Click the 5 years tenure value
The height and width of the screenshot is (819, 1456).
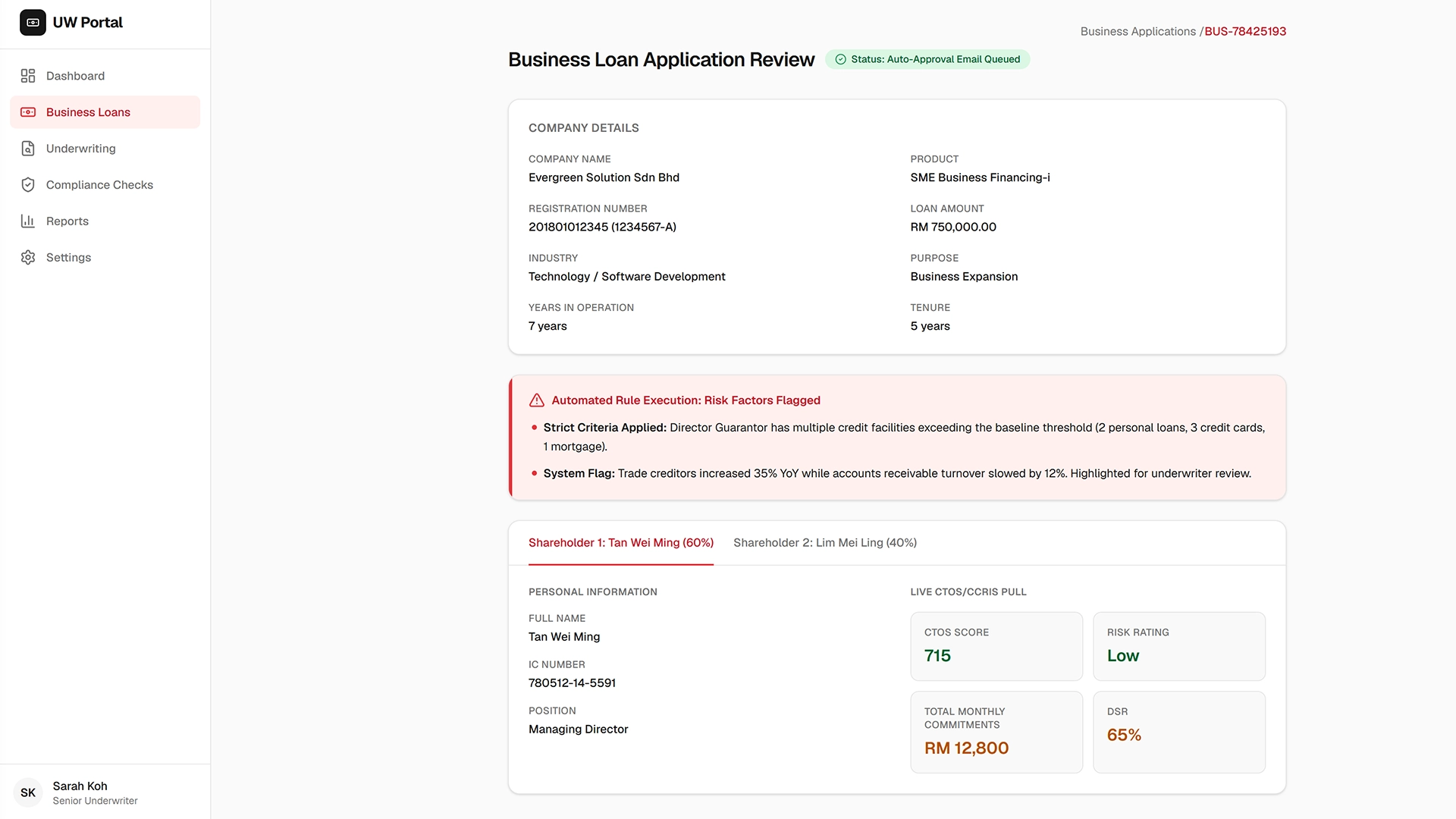(930, 326)
